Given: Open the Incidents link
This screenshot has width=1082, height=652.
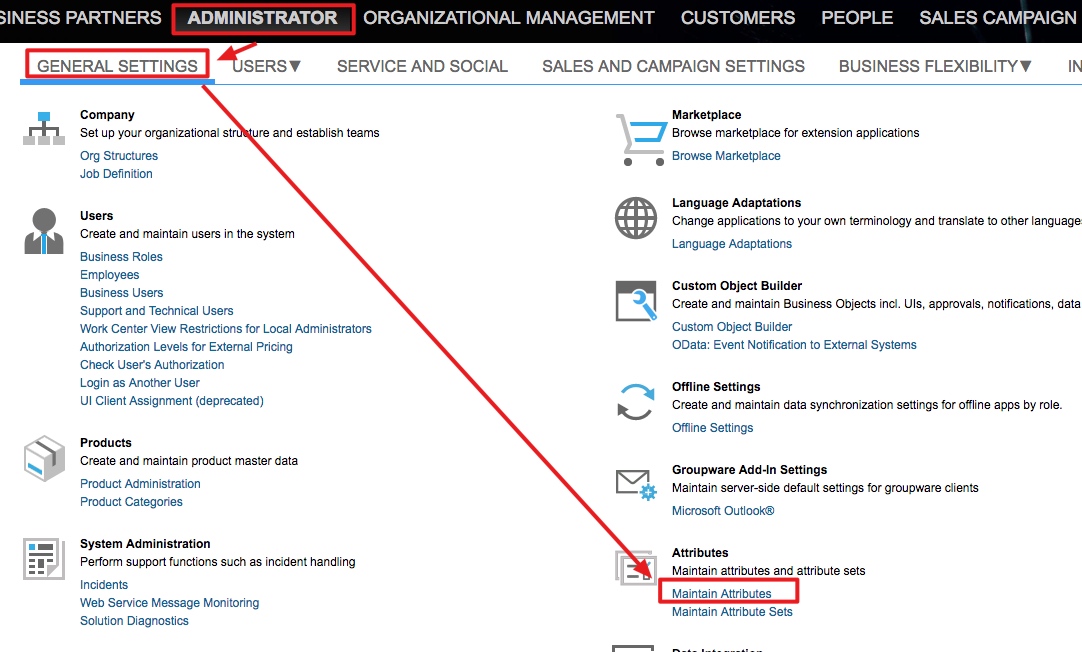Looking at the screenshot, I should click(x=104, y=584).
